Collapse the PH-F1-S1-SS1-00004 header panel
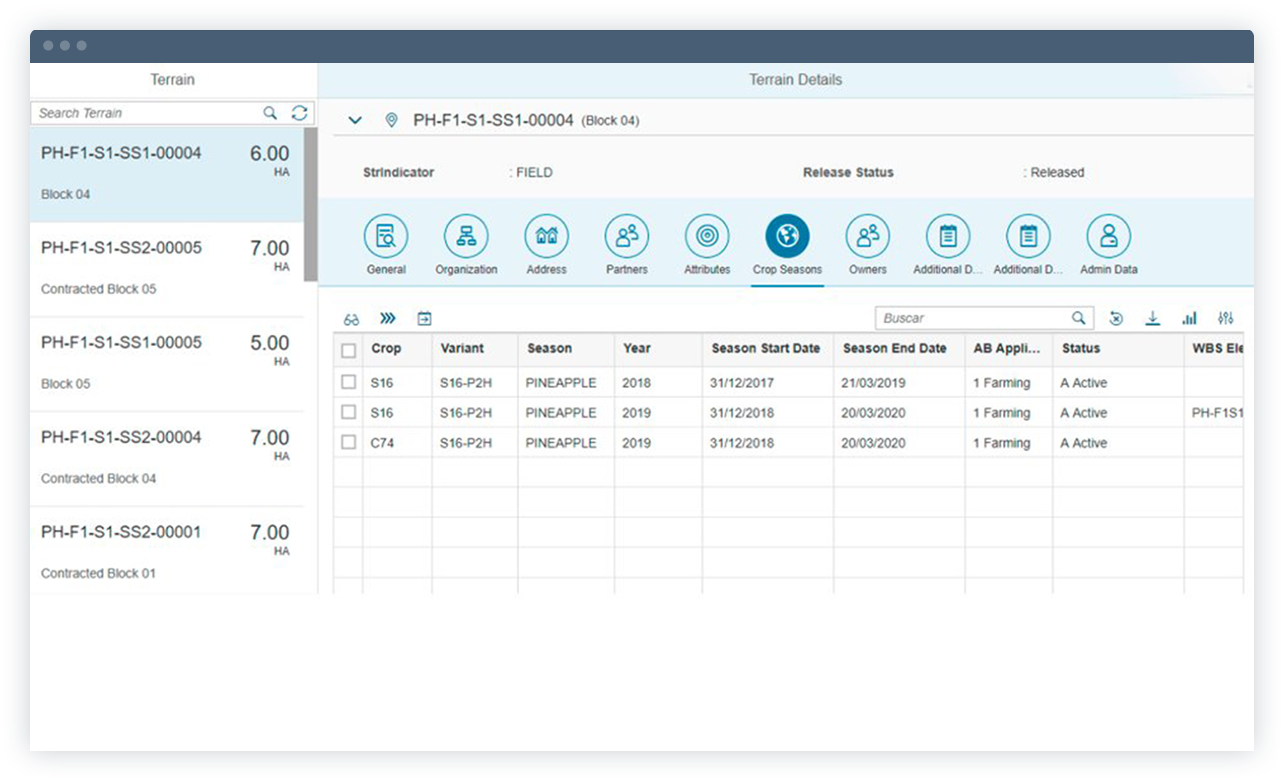1284x780 pixels. pyautogui.click(x=355, y=119)
